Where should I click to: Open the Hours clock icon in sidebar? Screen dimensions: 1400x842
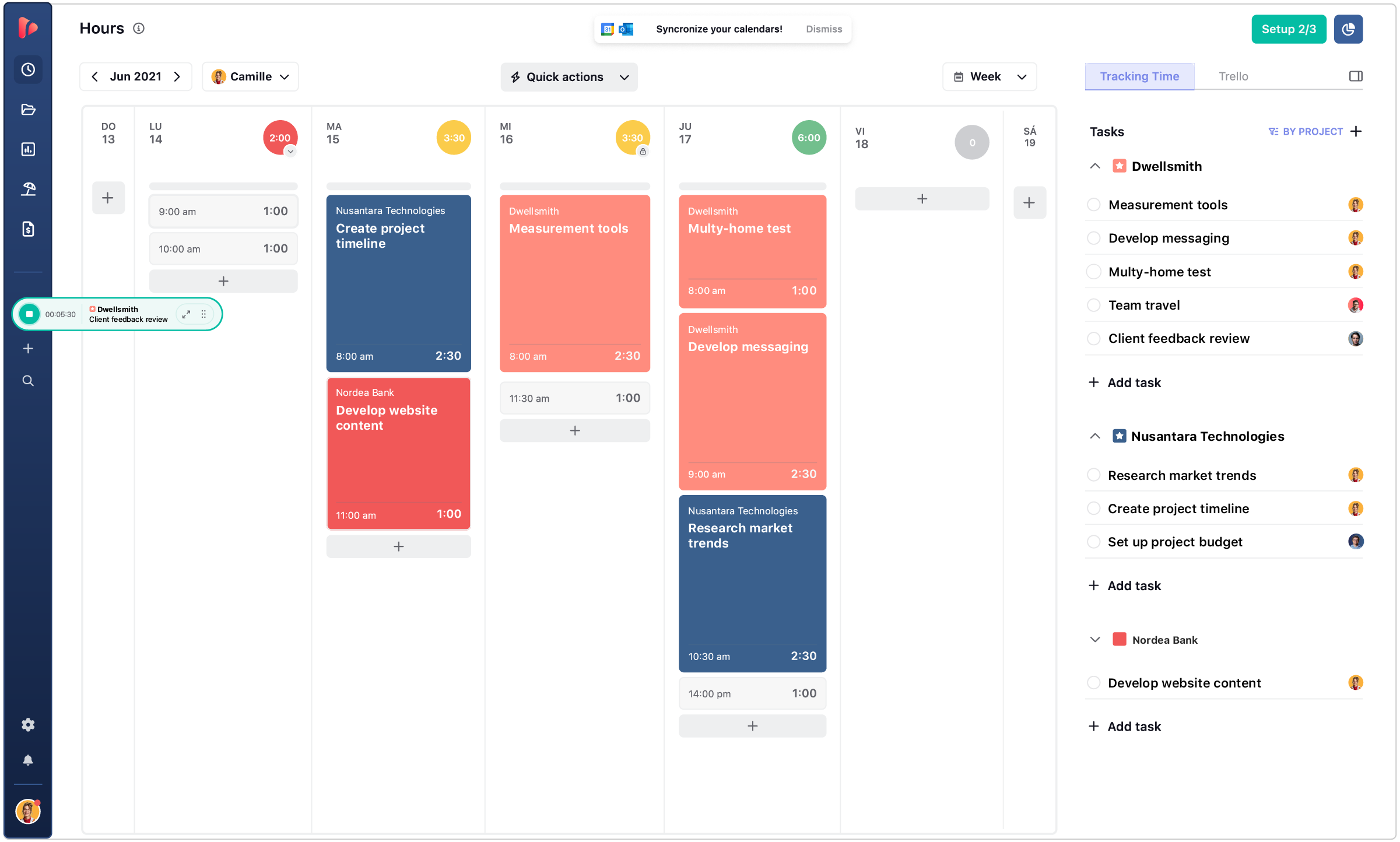pyautogui.click(x=28, y=70)
